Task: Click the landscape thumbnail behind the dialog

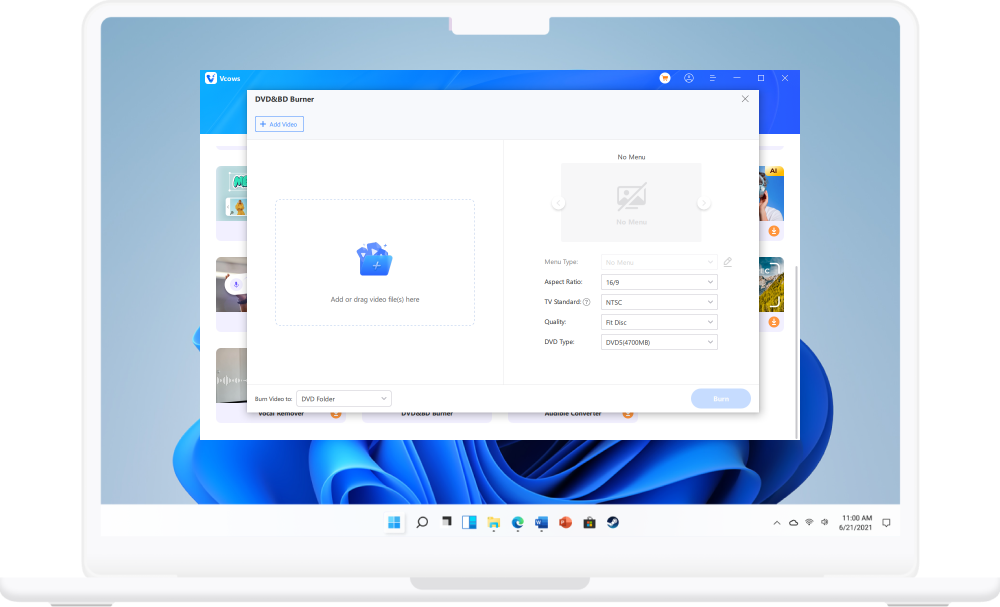Action: coord(771,284)
